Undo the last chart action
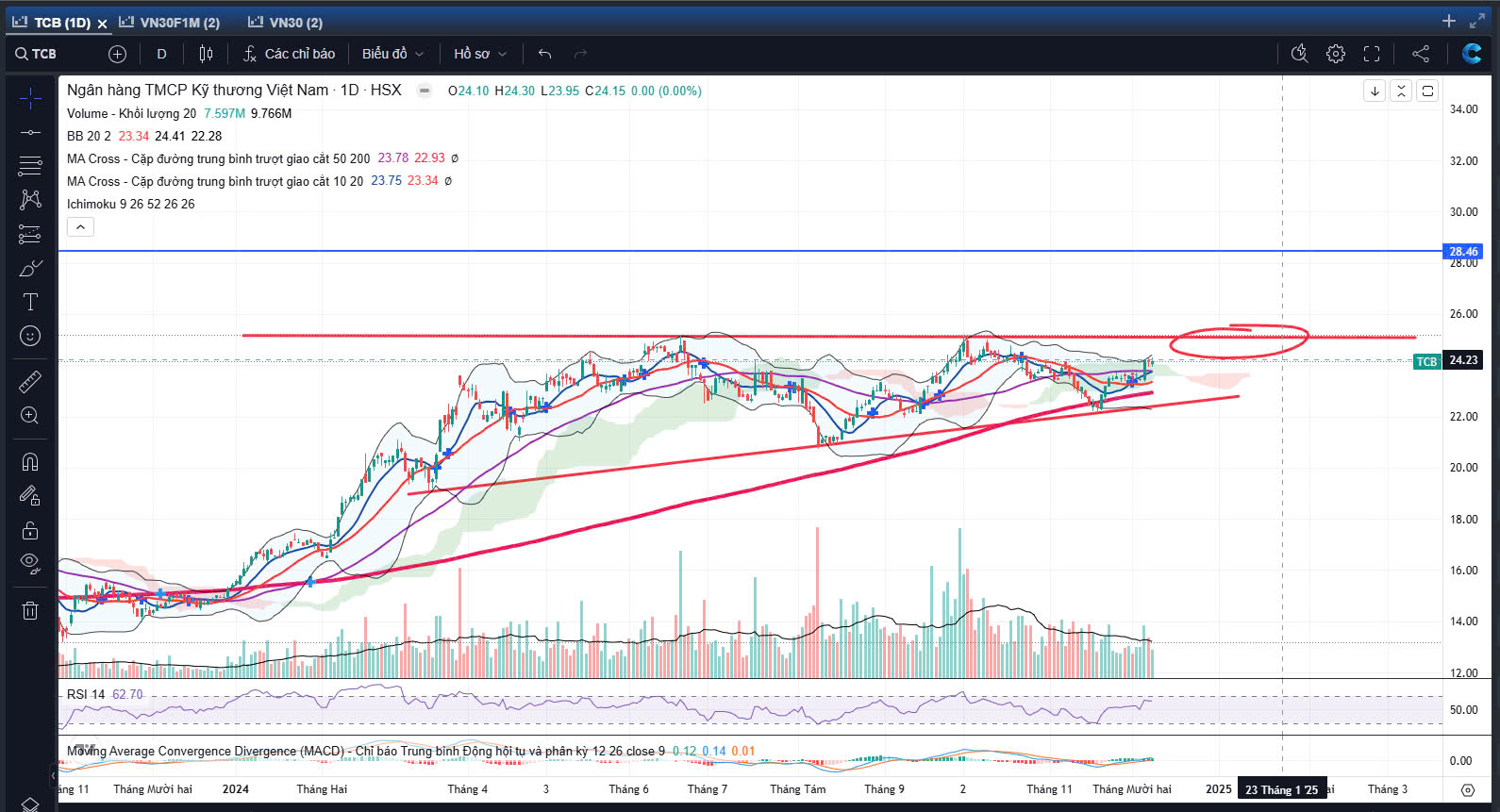The width and height of the screenshot is (1500, 812). click(544, 54)
